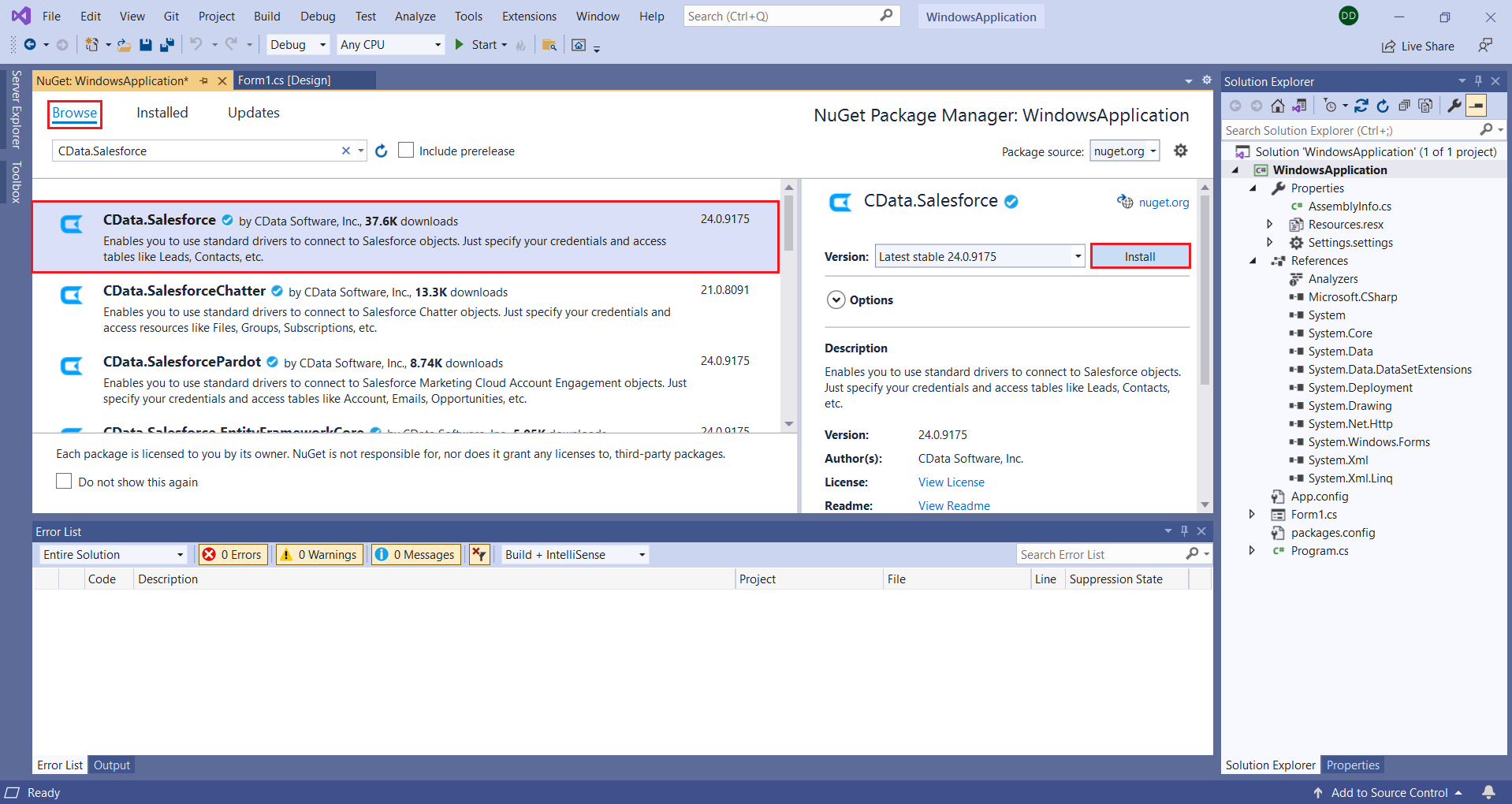Open NuGet package source settings gear
The width and height of the screenshot is (1512, 804).
[1180, 151]
